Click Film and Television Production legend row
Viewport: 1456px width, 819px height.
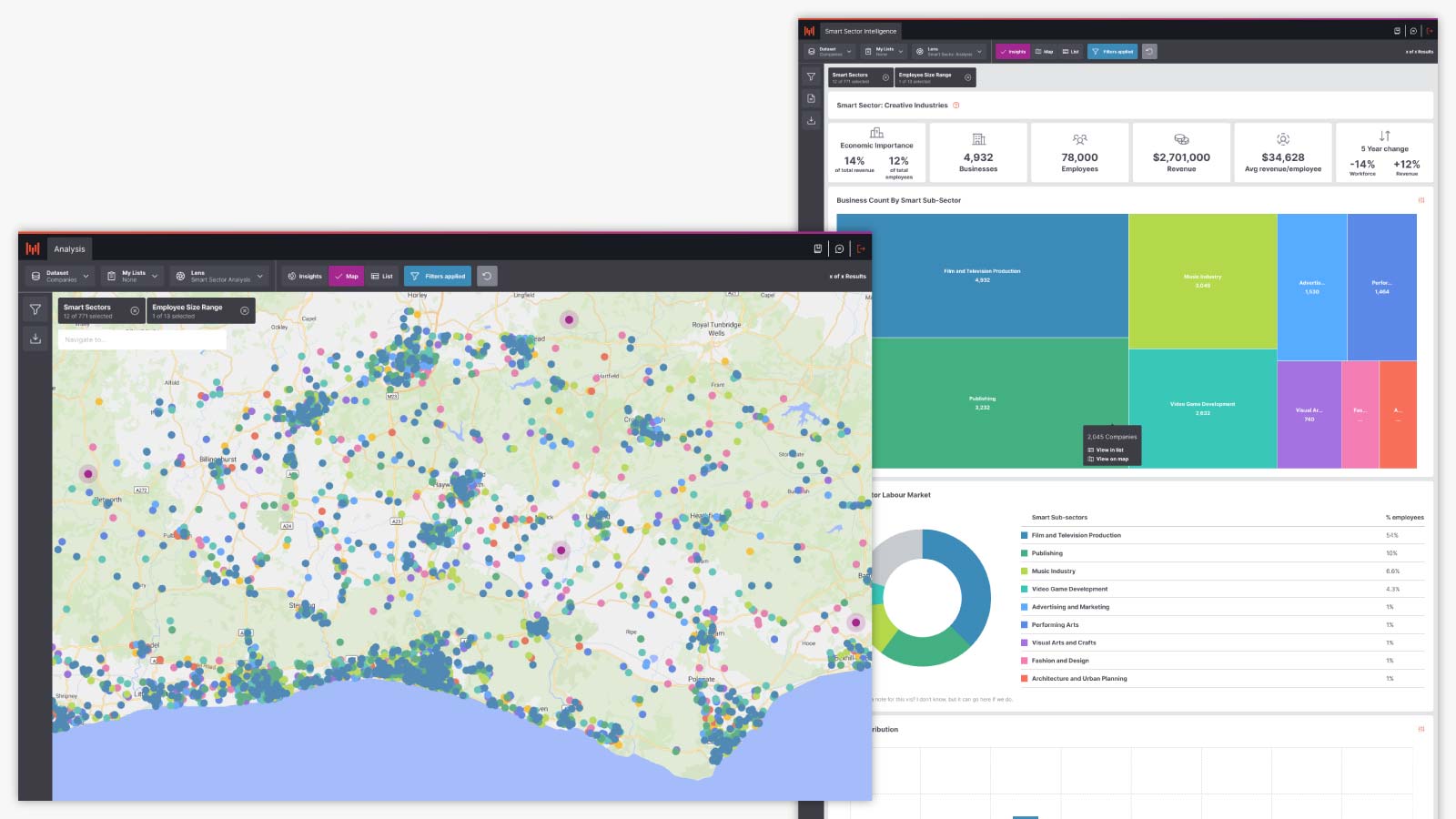(1222, 535)
